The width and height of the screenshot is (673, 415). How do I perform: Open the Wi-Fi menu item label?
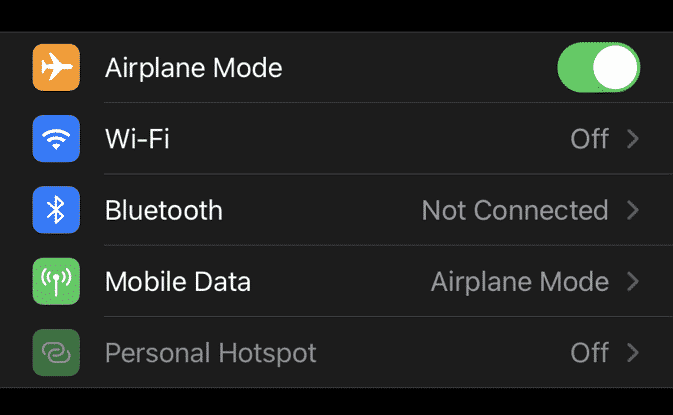(x=137, y=138)
